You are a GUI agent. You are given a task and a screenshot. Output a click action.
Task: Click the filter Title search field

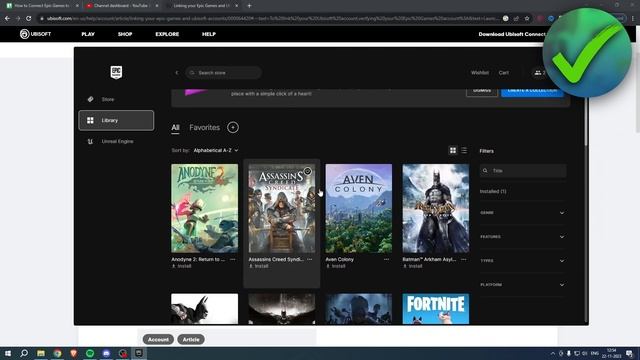(523, 171)
